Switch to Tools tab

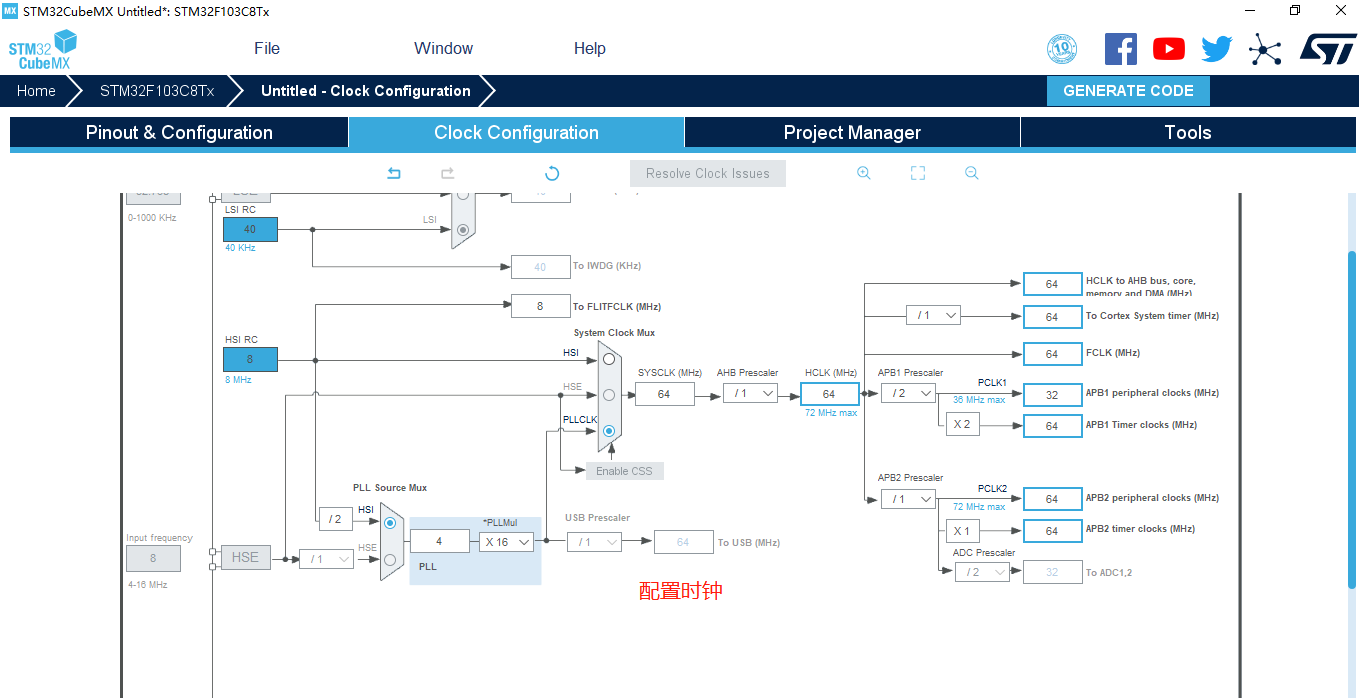(1188, 133)
